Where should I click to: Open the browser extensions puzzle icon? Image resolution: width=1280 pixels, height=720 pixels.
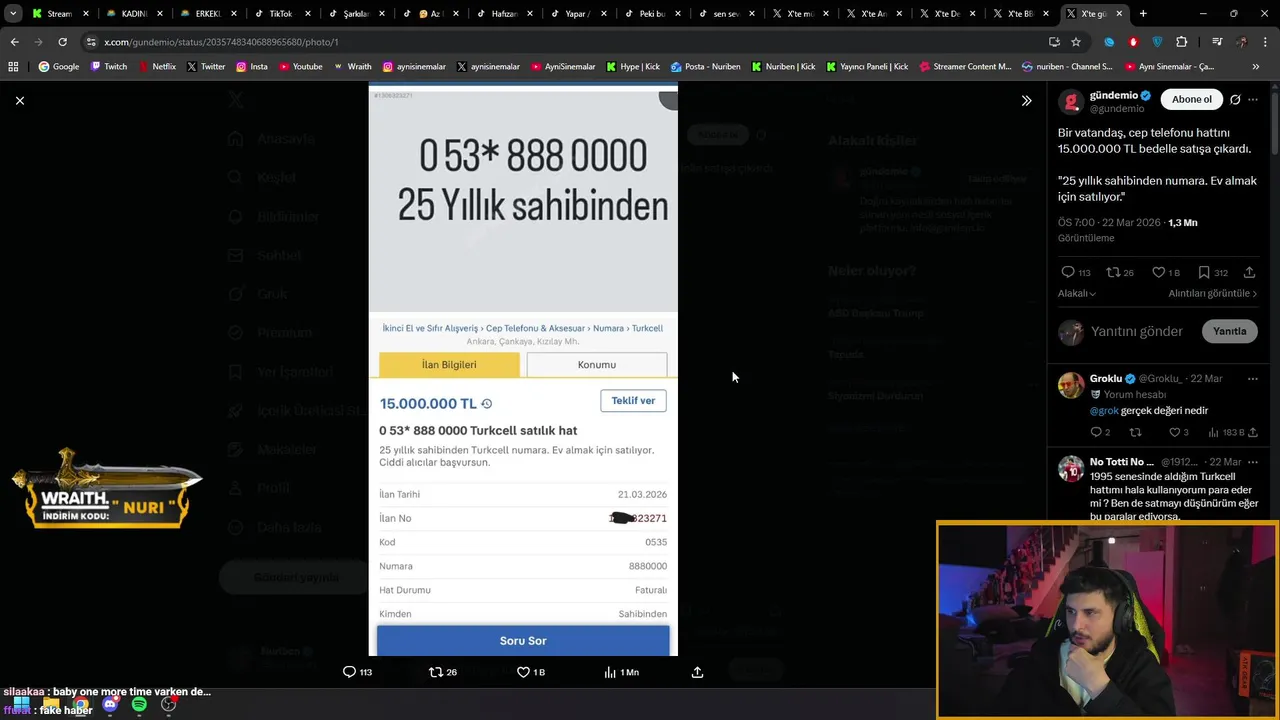click(1182, 42)
